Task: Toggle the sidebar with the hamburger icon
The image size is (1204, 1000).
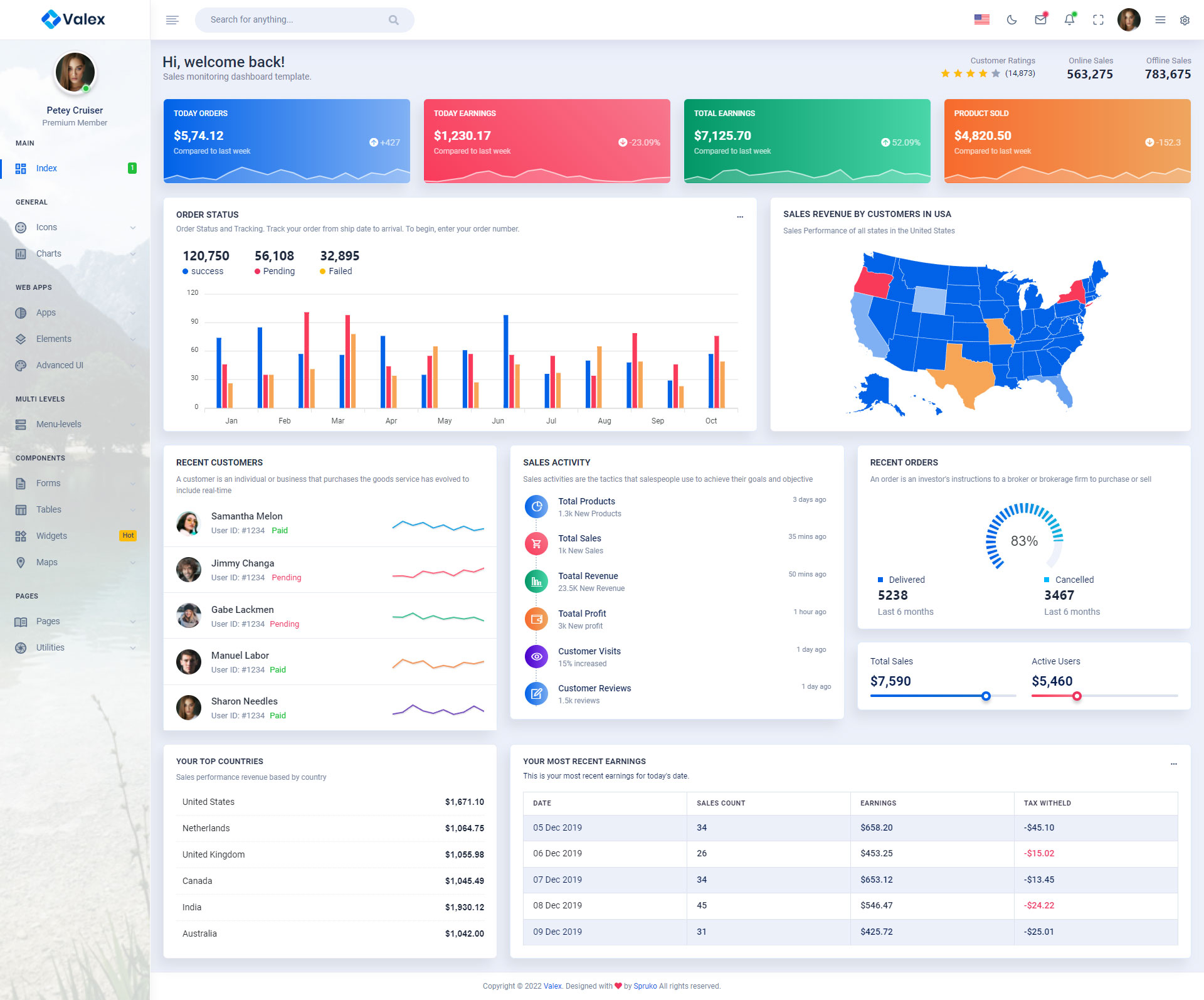Action: 172,20
